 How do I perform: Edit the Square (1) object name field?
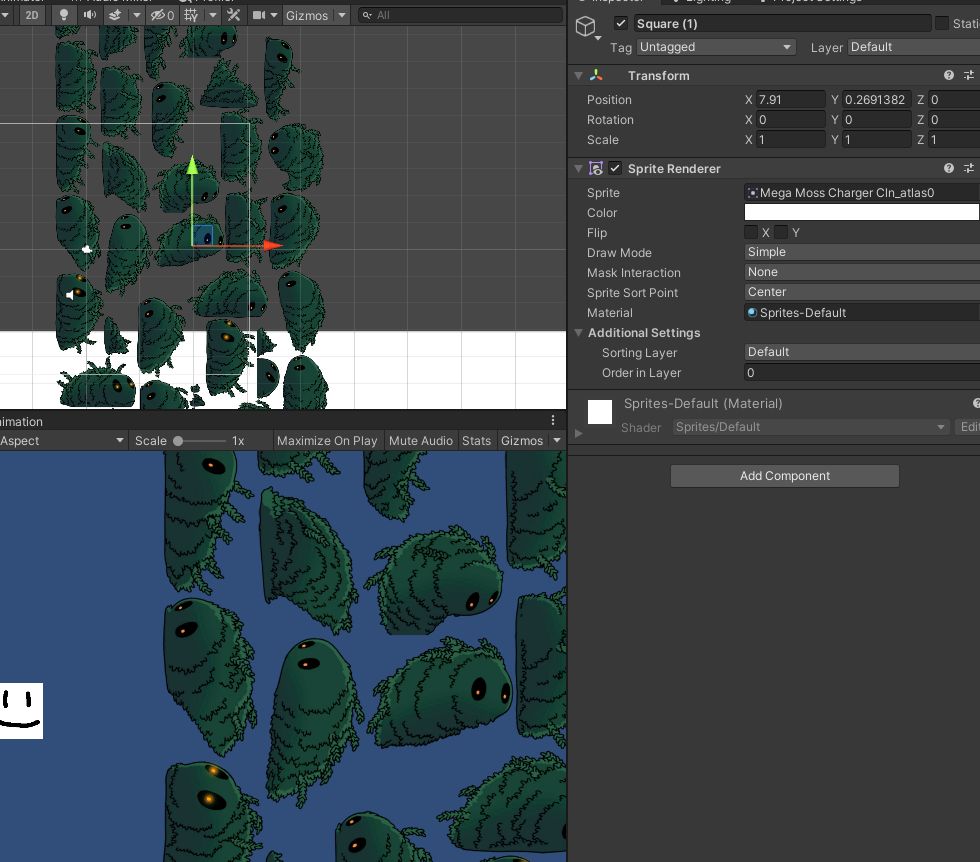782,24
